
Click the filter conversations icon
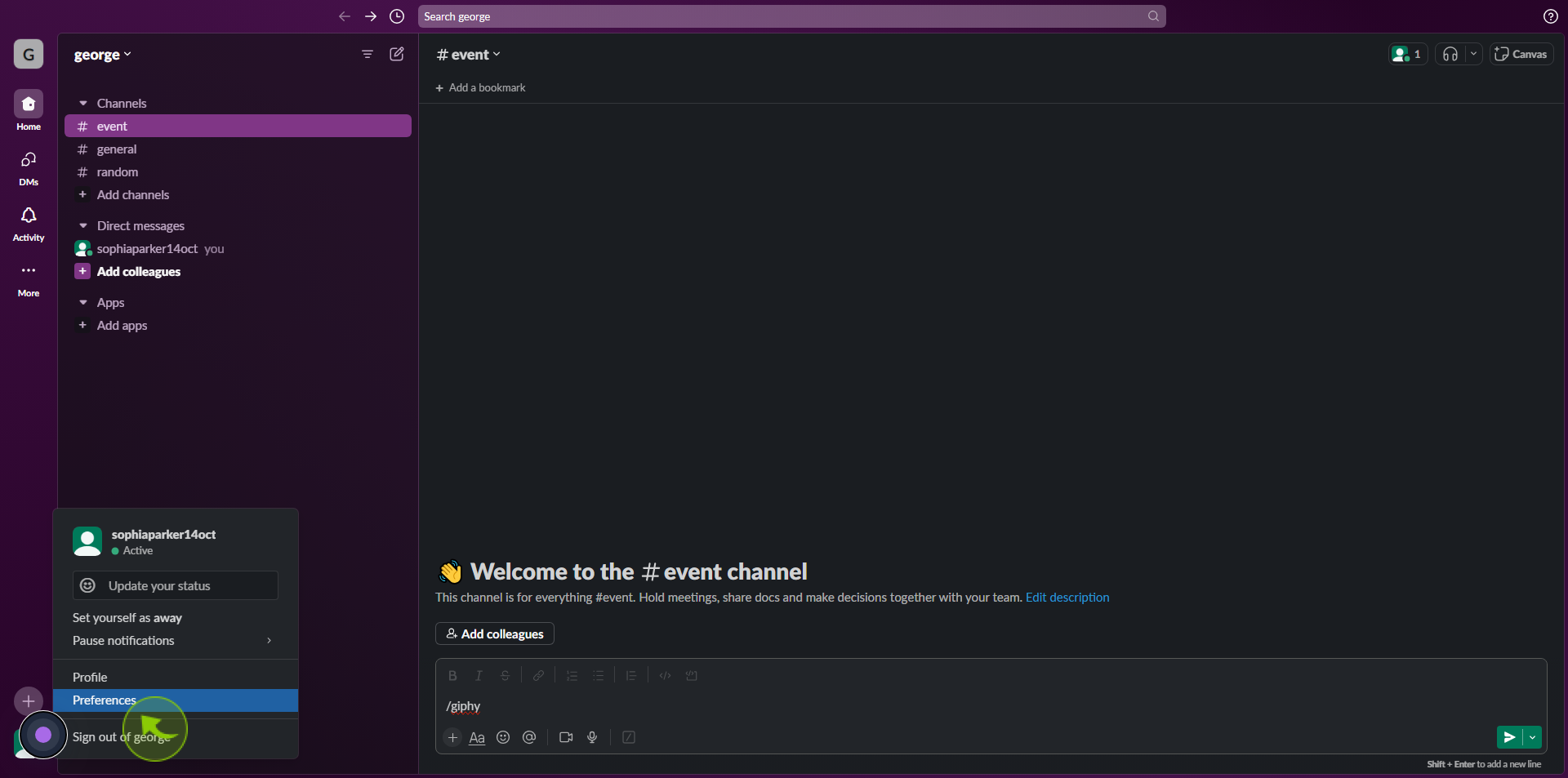[367, 54]
